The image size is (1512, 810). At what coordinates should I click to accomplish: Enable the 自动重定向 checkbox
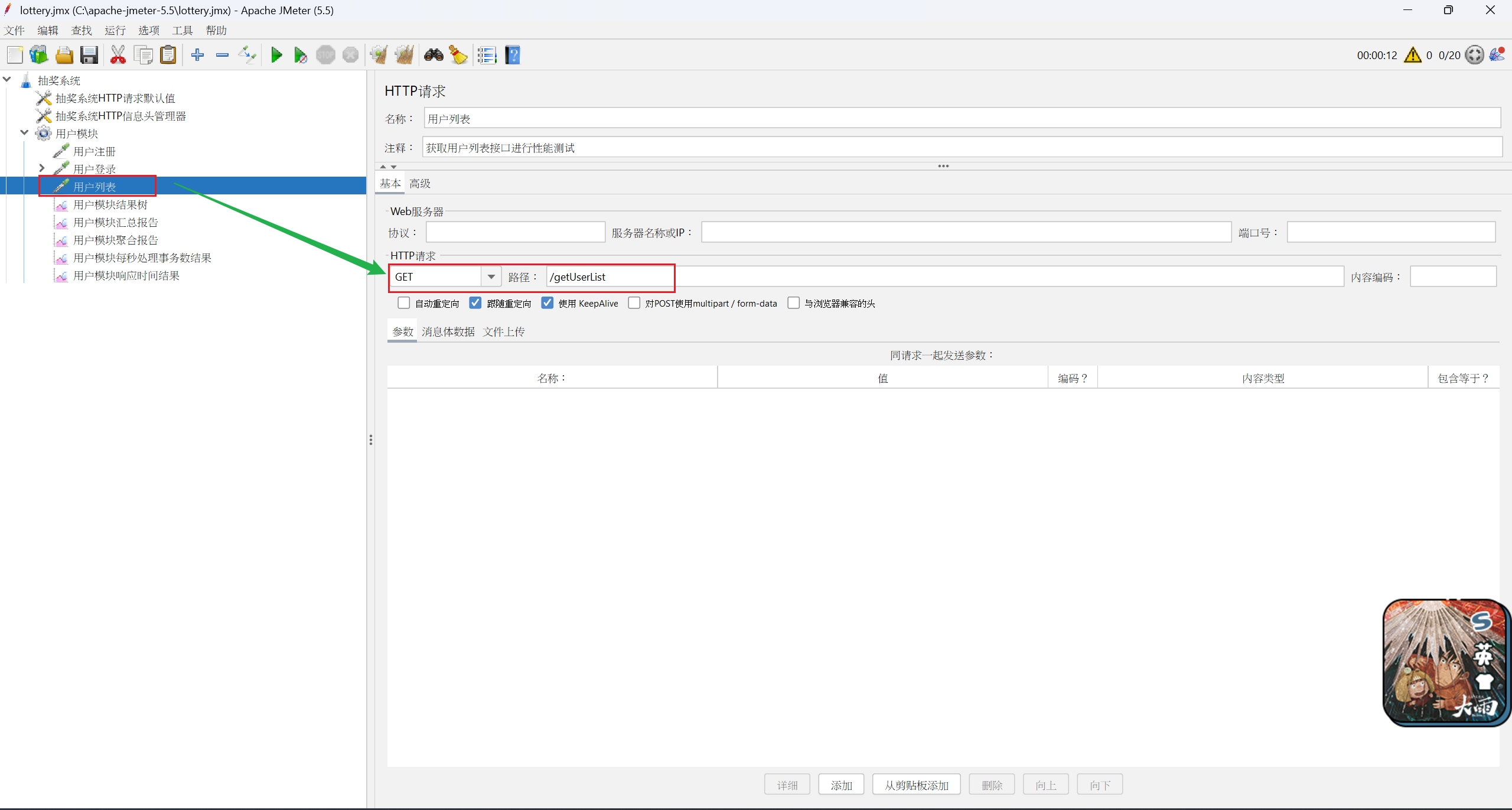[x=404, y=303]
